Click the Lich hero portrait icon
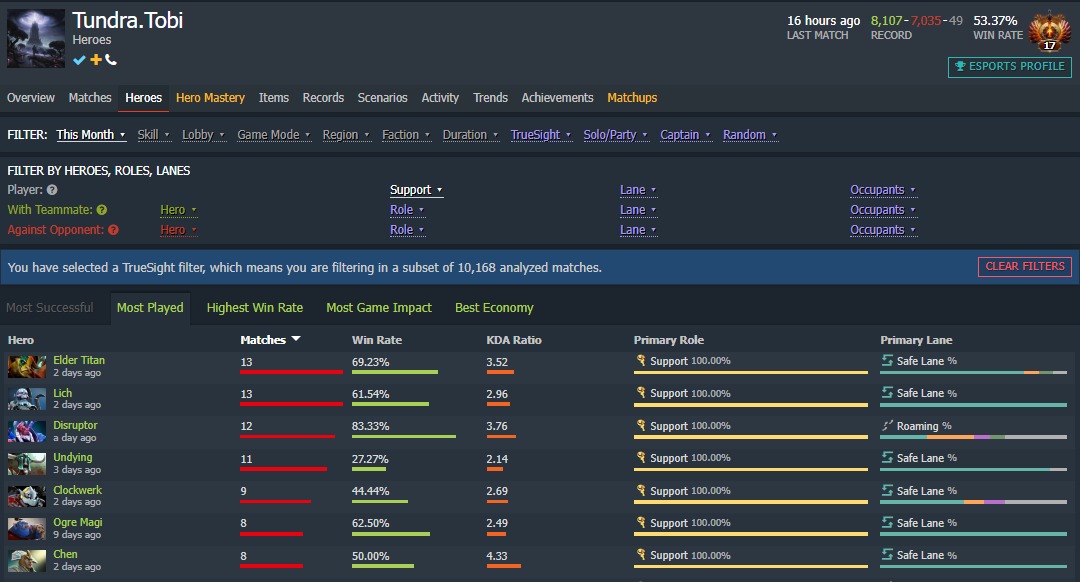The height and width of the screenshot is (582, 1080). (x=27, y=399)
